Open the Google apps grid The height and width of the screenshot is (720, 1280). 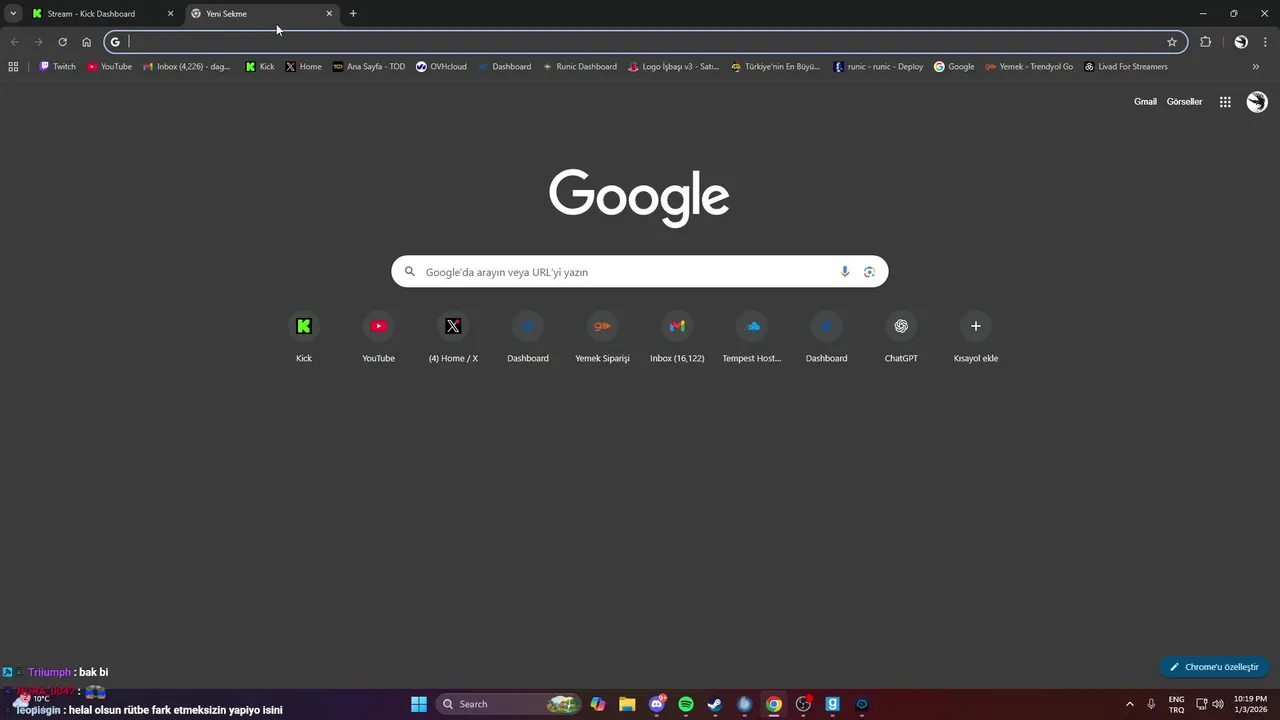point(1225,102)
